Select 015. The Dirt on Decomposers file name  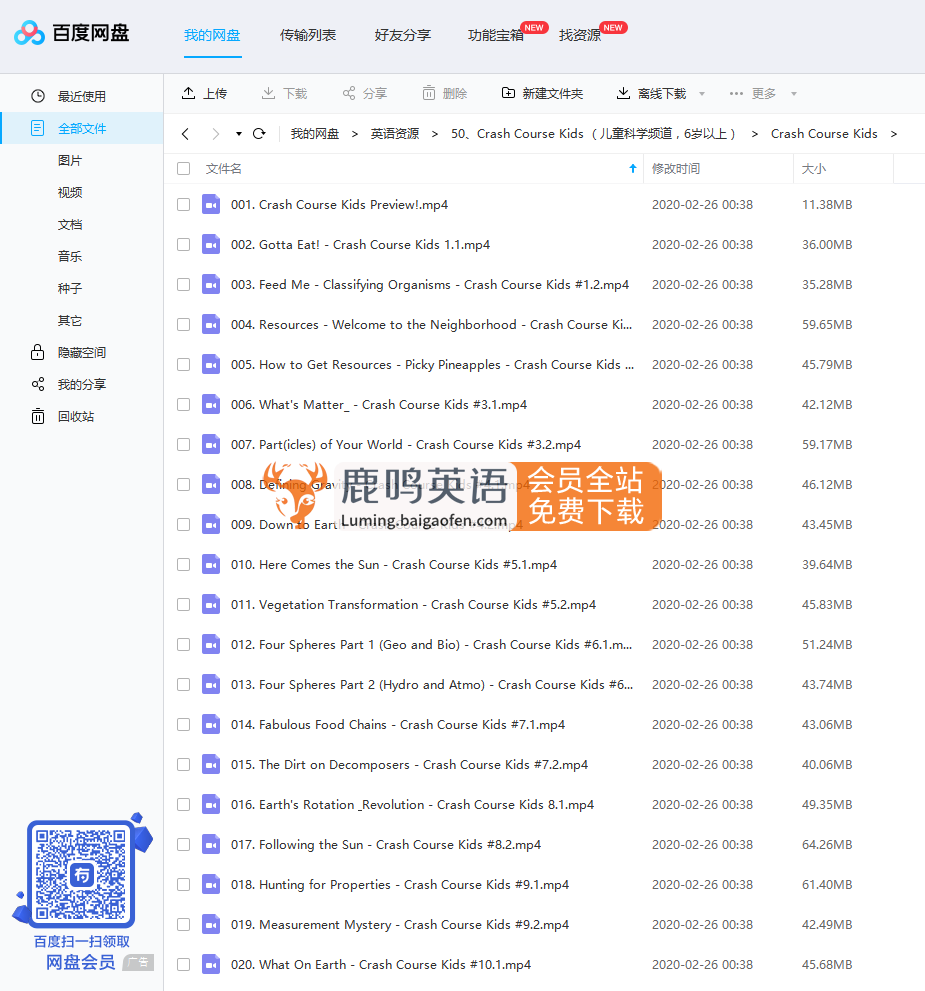point(409,765)
